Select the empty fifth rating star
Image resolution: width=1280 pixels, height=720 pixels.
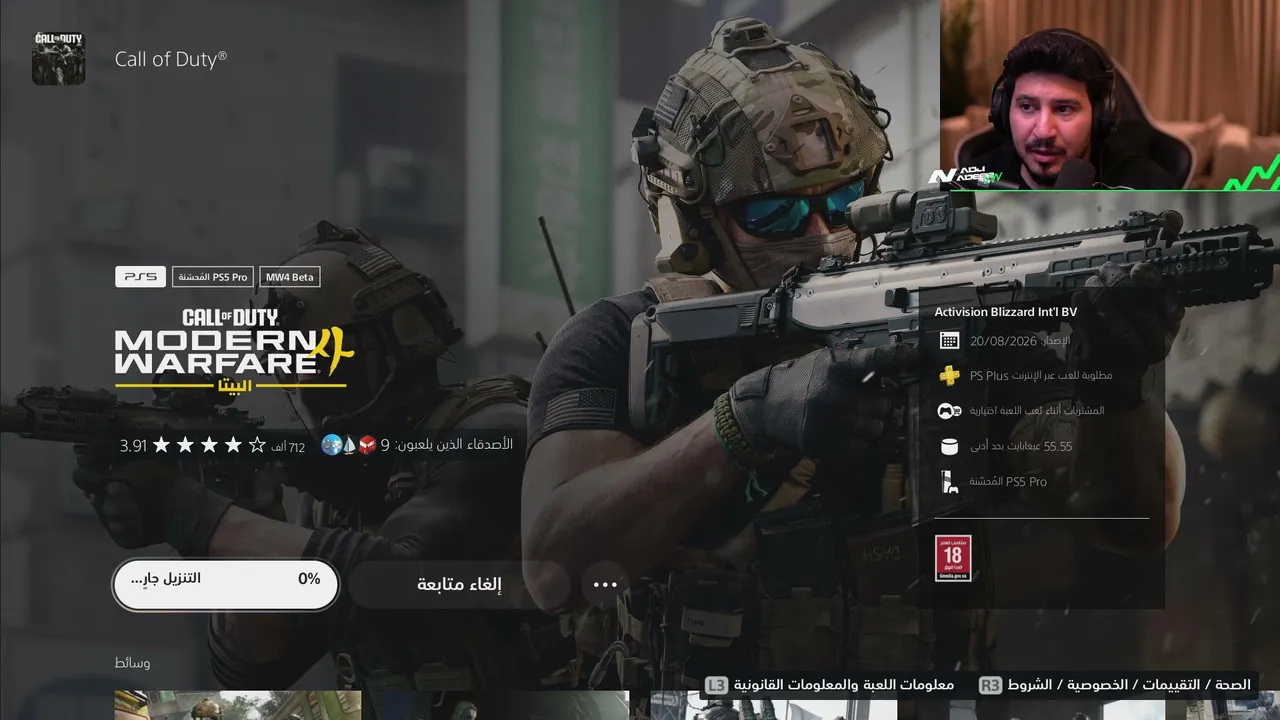pyautogui.click(x=257, y=445)
